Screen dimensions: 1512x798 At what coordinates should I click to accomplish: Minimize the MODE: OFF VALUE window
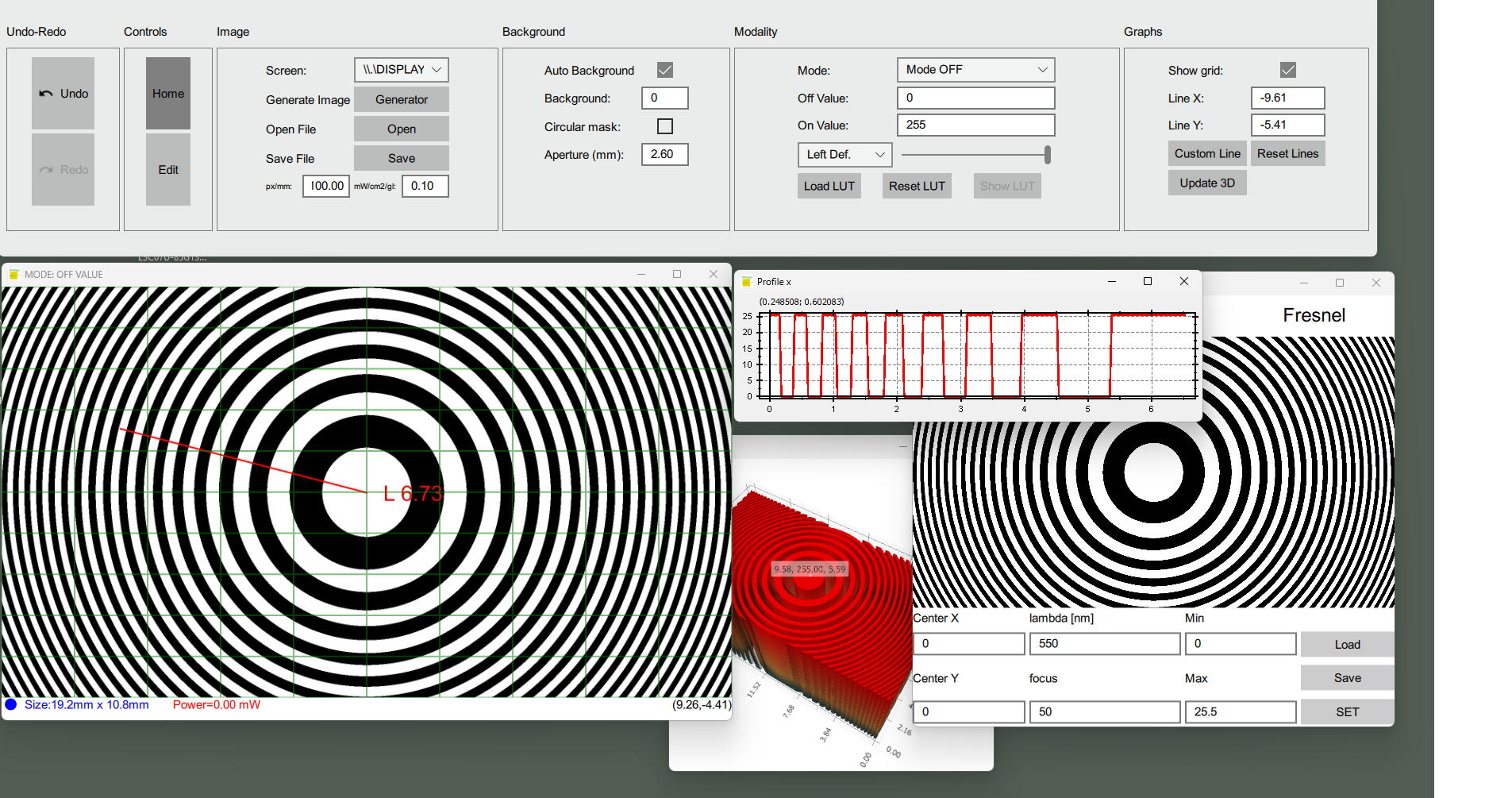641,274
